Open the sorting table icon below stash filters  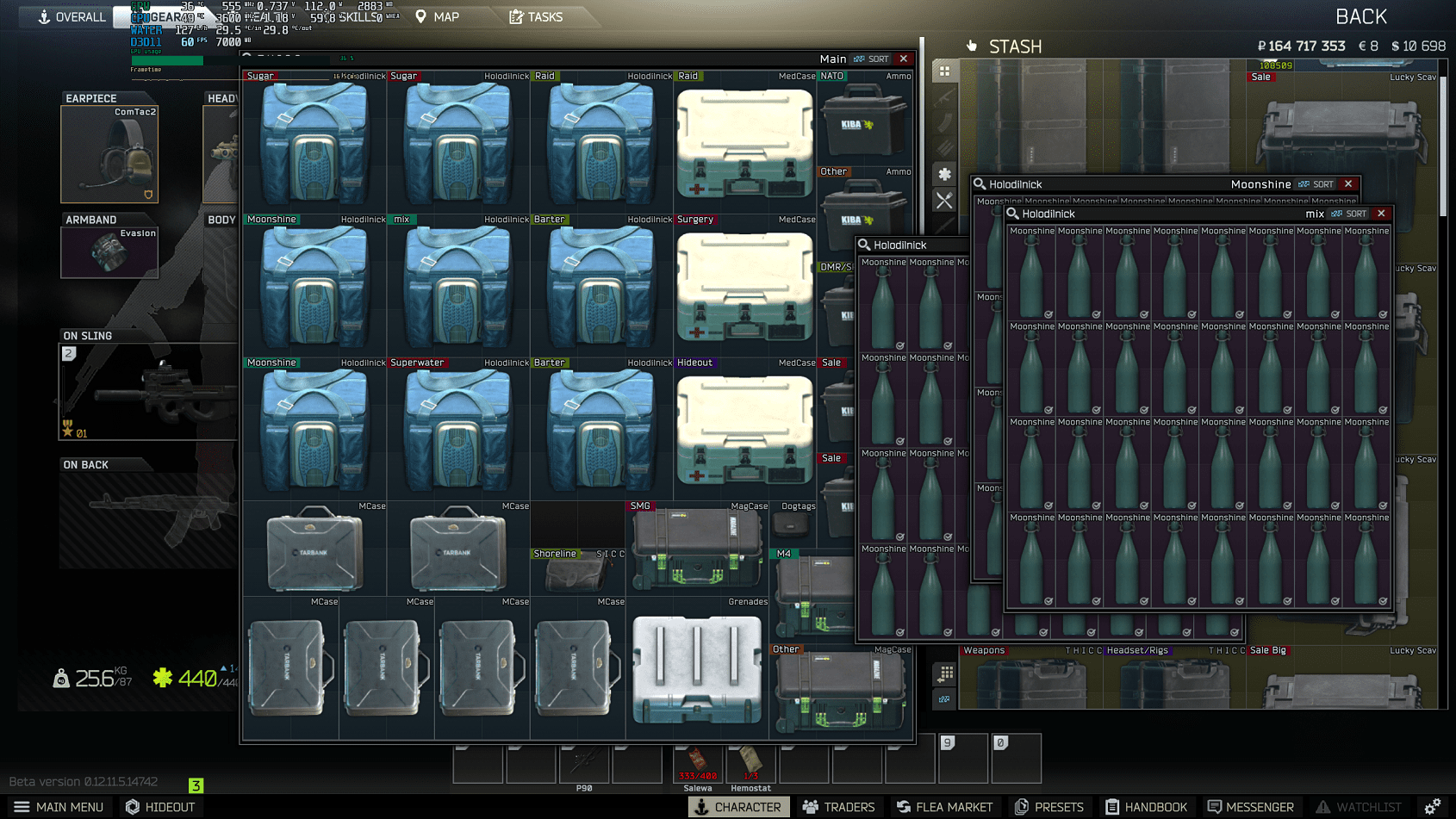[x=945, y=673]
